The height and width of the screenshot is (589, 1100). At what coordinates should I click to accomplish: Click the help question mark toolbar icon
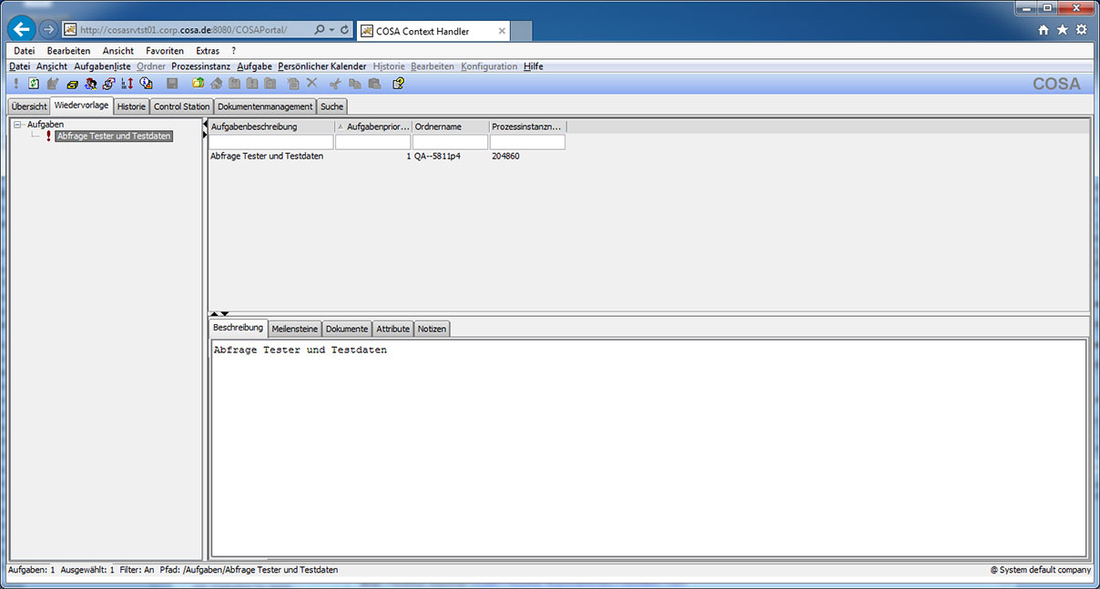(398, 84)
